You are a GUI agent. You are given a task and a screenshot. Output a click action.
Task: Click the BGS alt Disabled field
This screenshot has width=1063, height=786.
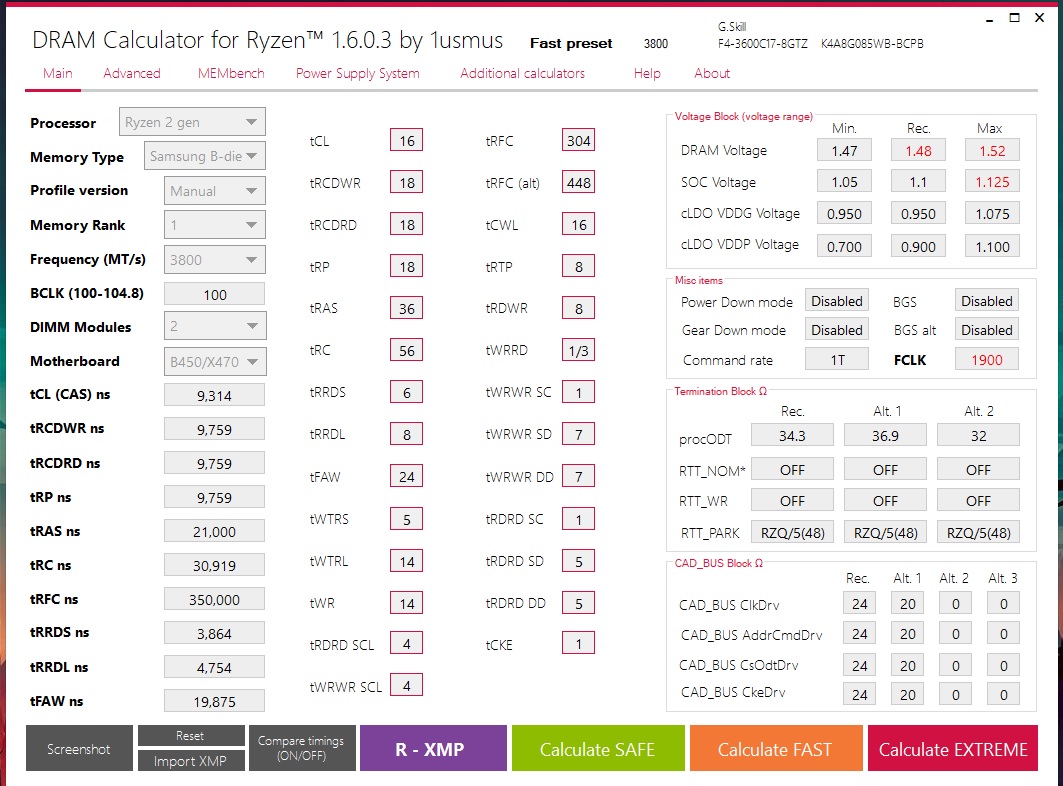[x=986, y=330]
